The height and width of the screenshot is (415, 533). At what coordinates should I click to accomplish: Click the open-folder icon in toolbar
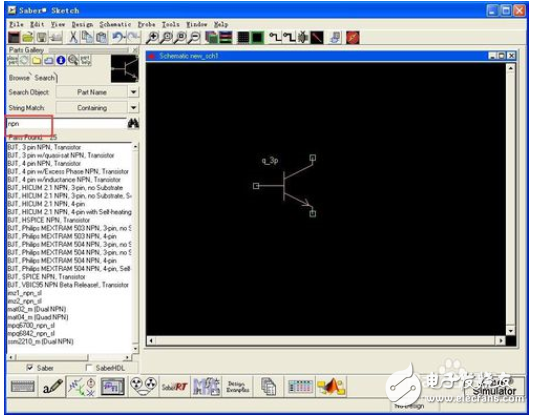point(29,37)
